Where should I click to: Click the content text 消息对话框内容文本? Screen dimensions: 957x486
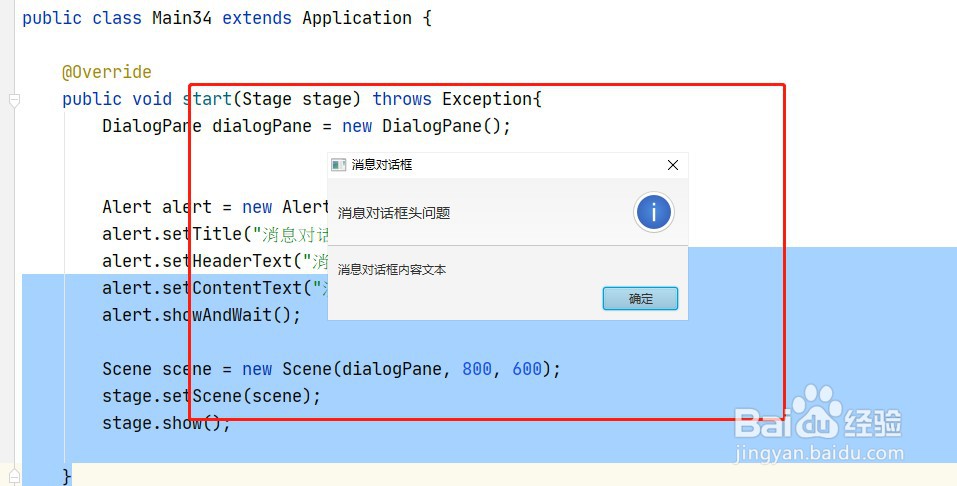392,270
